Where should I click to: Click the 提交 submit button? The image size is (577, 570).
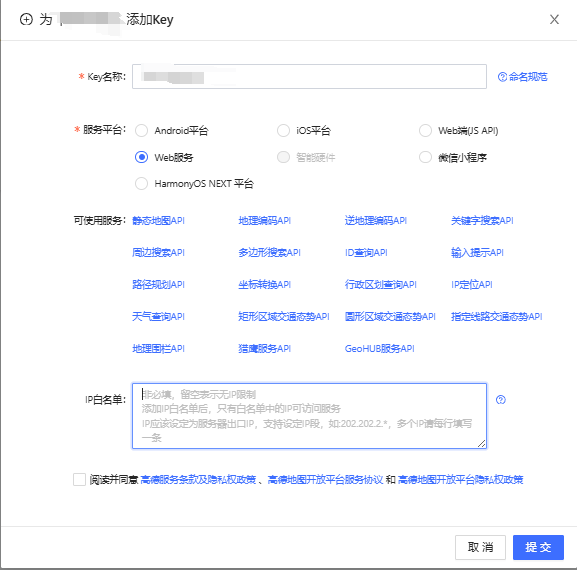(538, 547)
